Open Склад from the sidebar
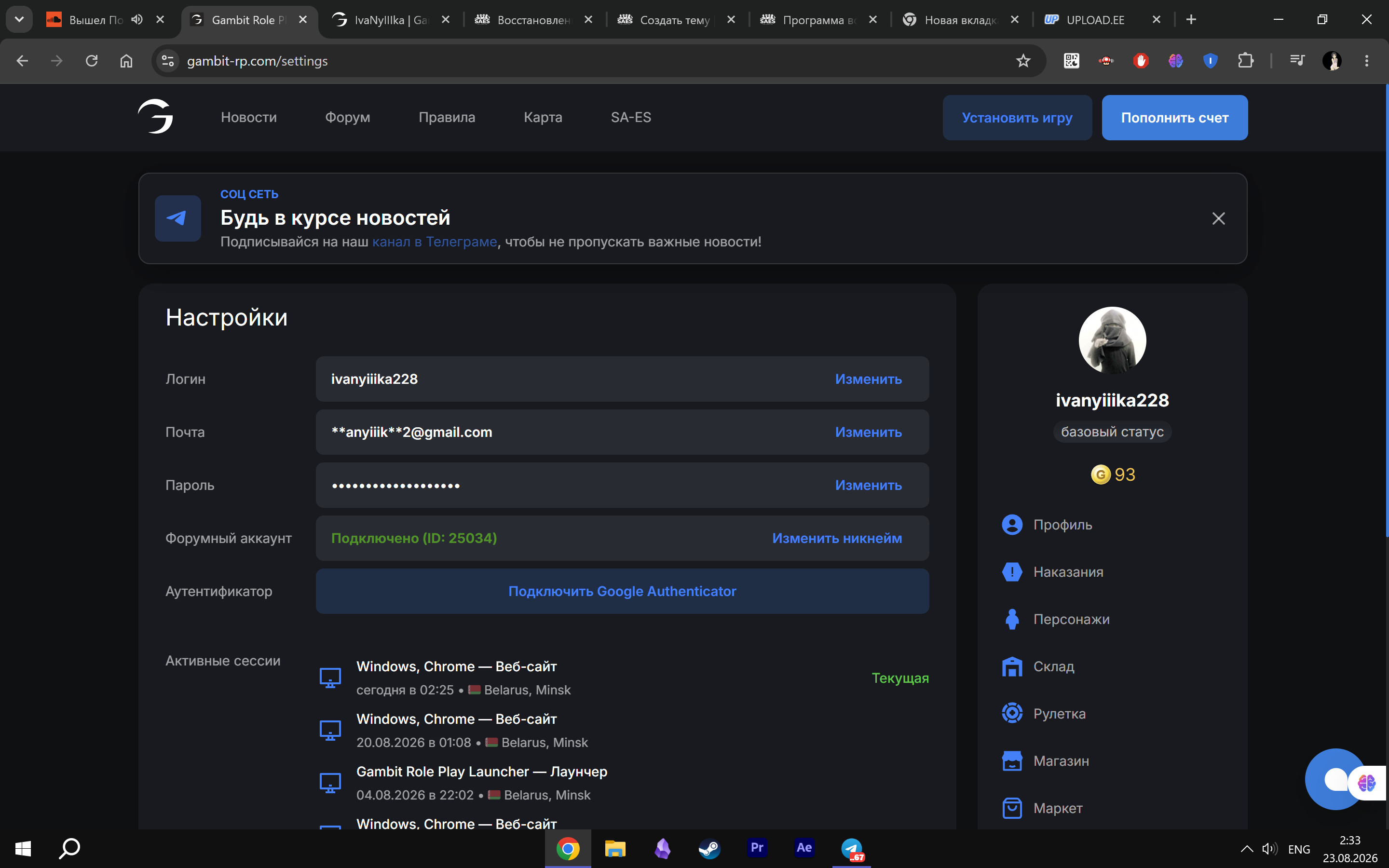Image resolution: width=1389 pixels, height=868 pixels. pos(1038,666)
